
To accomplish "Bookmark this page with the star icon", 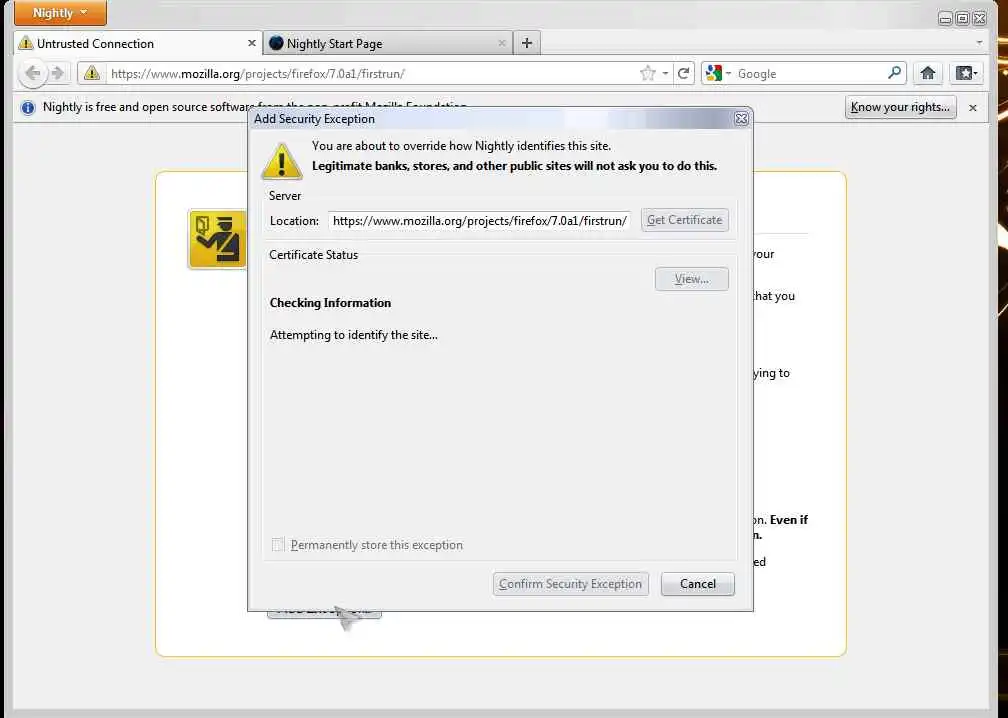I will pyautogui.click(x=647, y=73).
